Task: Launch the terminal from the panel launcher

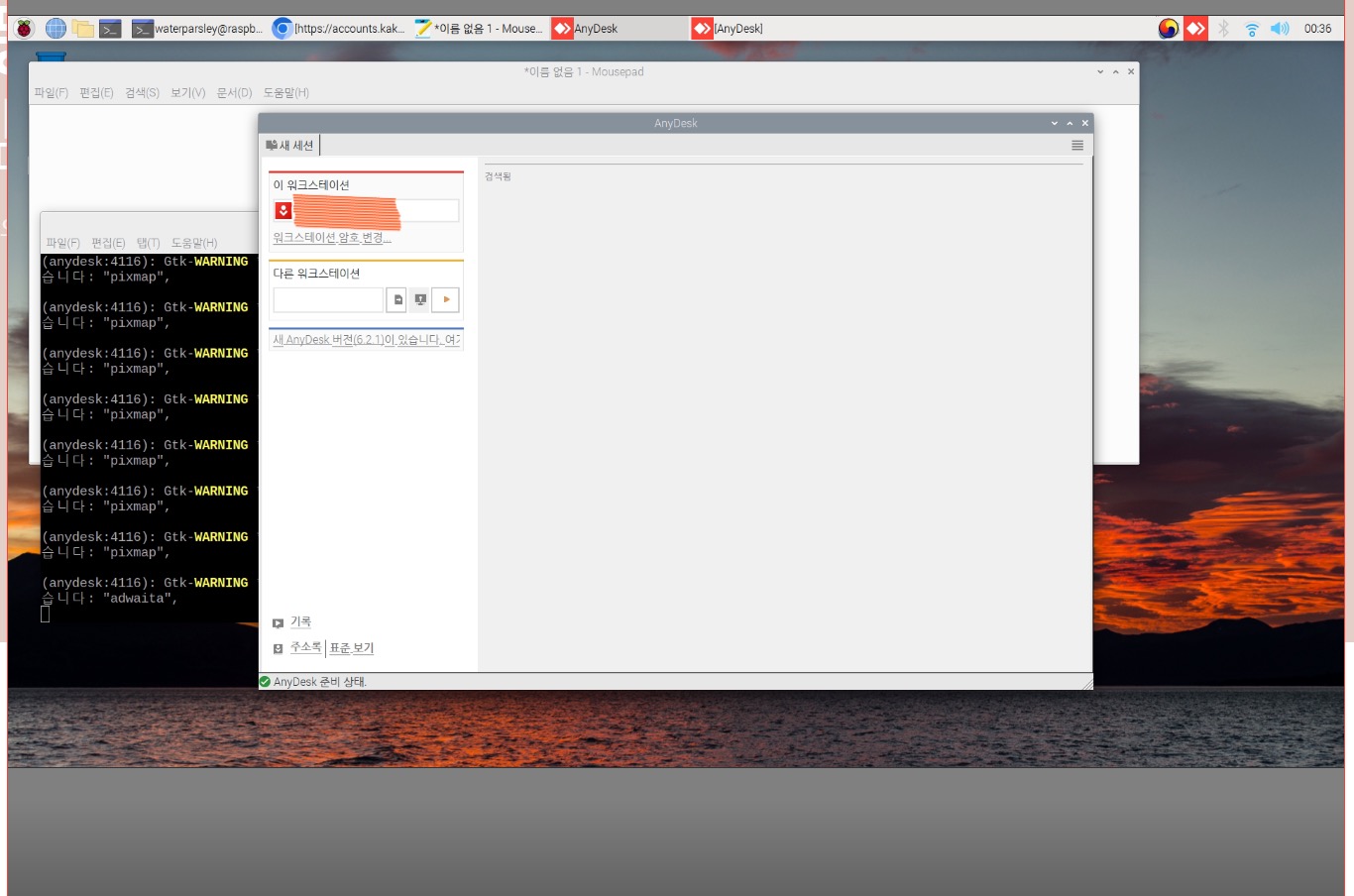Action: point(110,29)
